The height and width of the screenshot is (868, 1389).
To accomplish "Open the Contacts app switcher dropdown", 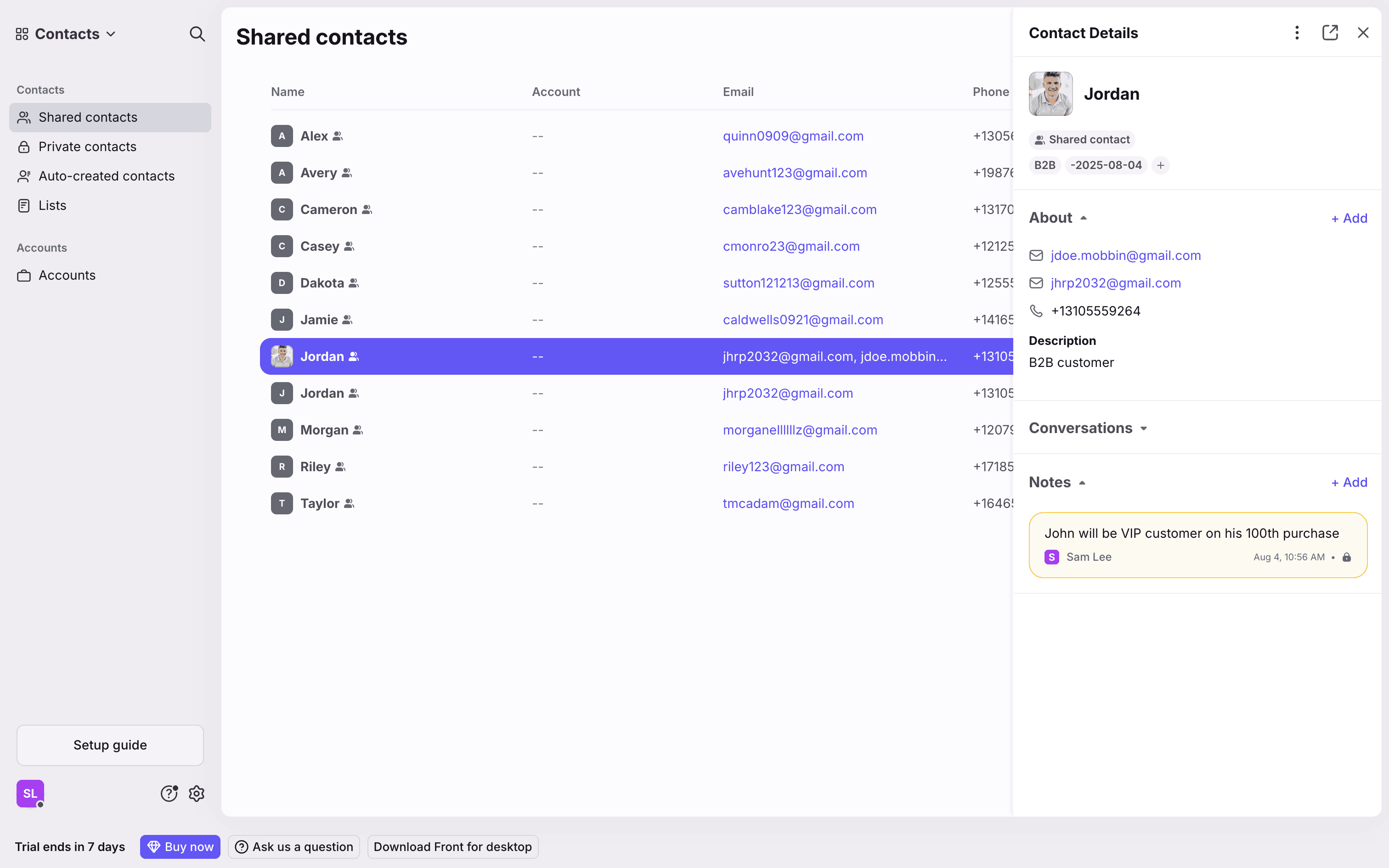I will tap(67, 34).
